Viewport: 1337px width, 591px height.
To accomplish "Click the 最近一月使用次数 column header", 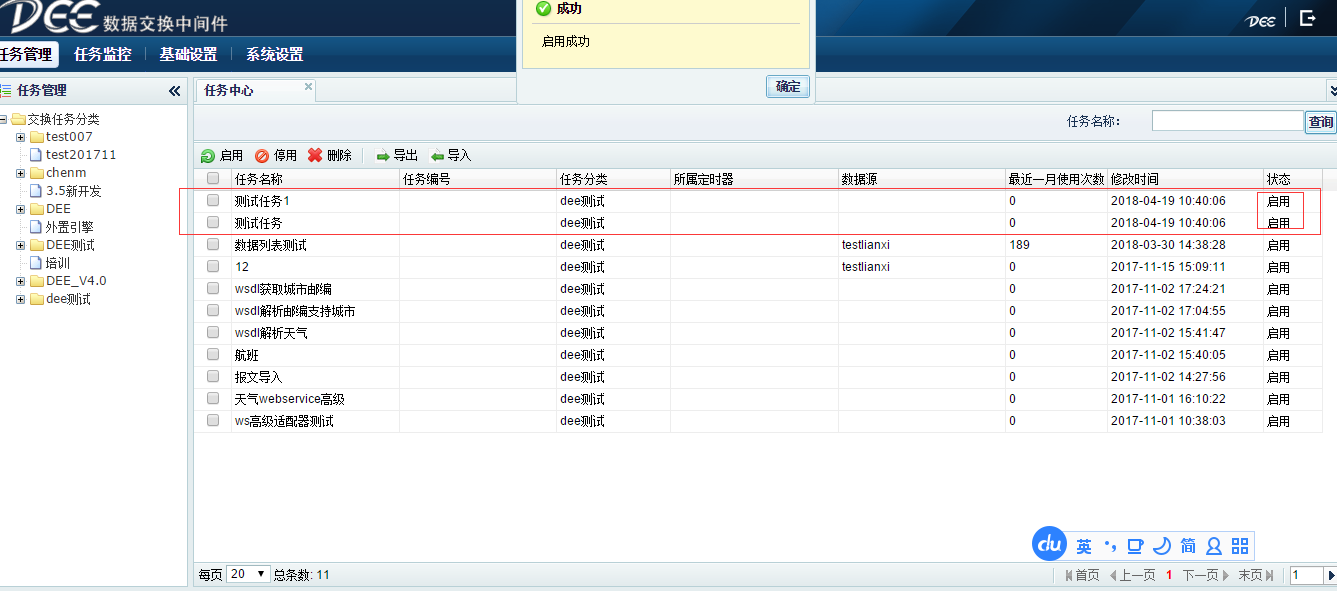I will (1056, 179).
